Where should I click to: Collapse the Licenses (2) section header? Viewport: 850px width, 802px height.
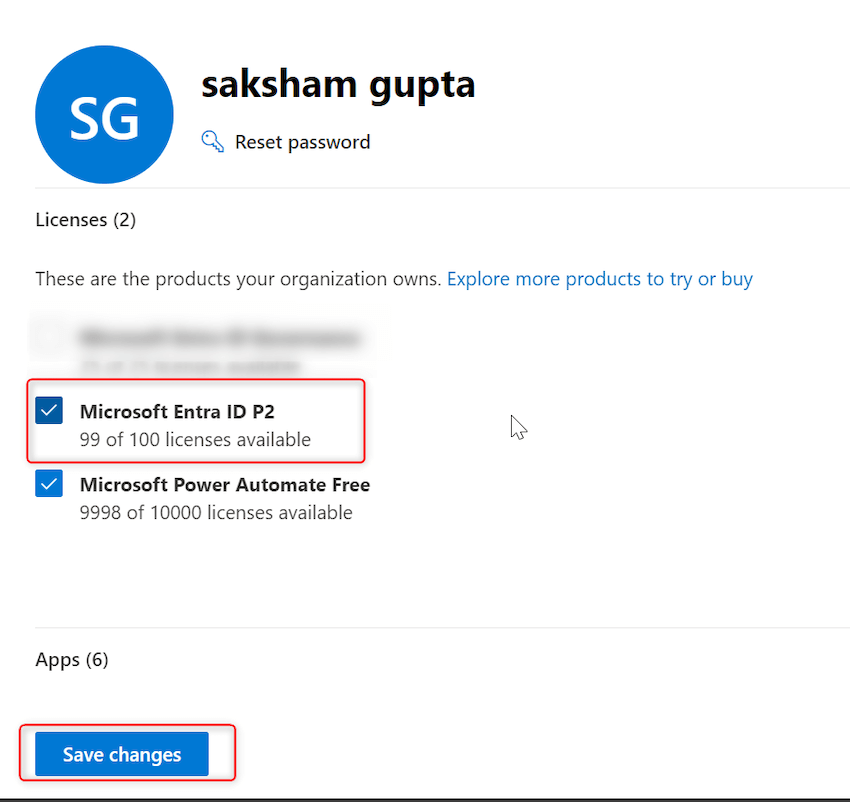coord(85,220)
